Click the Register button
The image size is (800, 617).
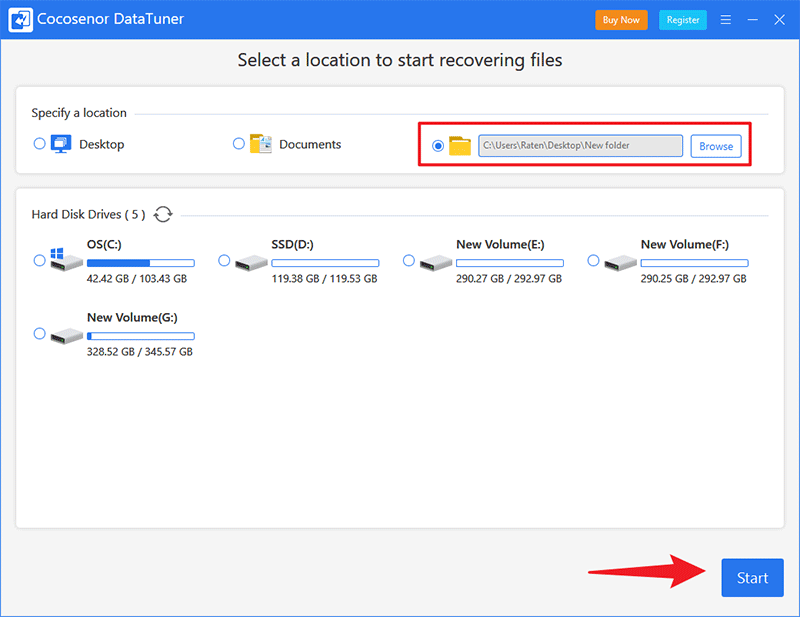coord(683,20)
